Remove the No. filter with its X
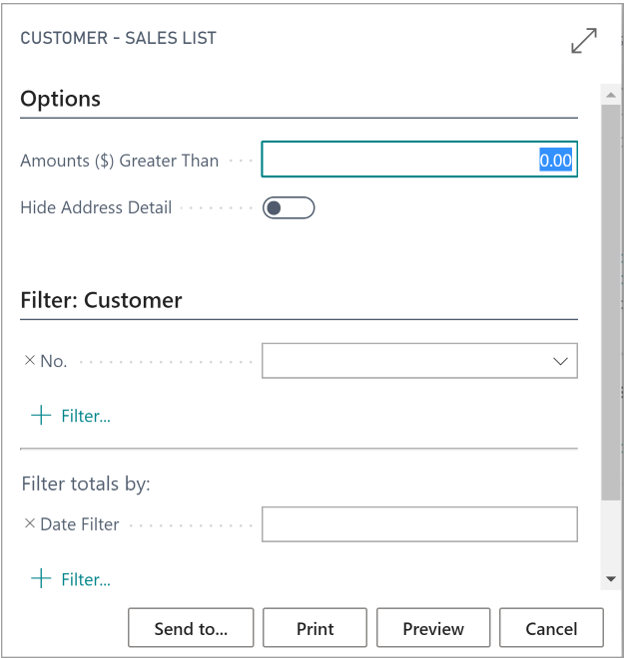 coord(30,360)
